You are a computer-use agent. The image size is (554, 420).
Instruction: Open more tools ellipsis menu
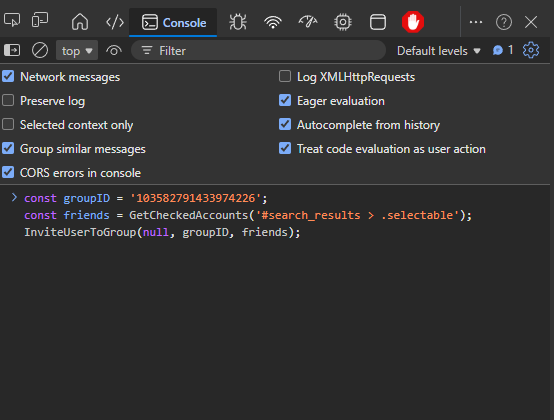(476, 22)
